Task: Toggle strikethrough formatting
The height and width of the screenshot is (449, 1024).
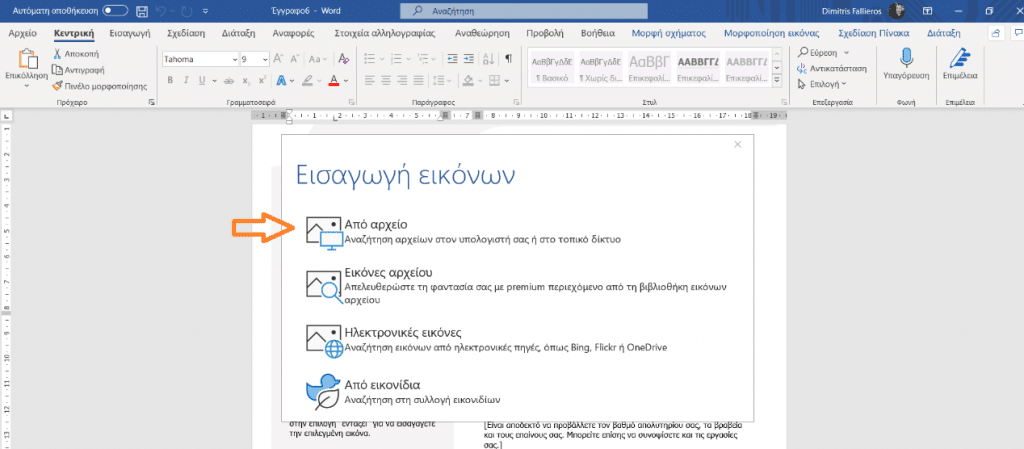Action: point(229,81)
